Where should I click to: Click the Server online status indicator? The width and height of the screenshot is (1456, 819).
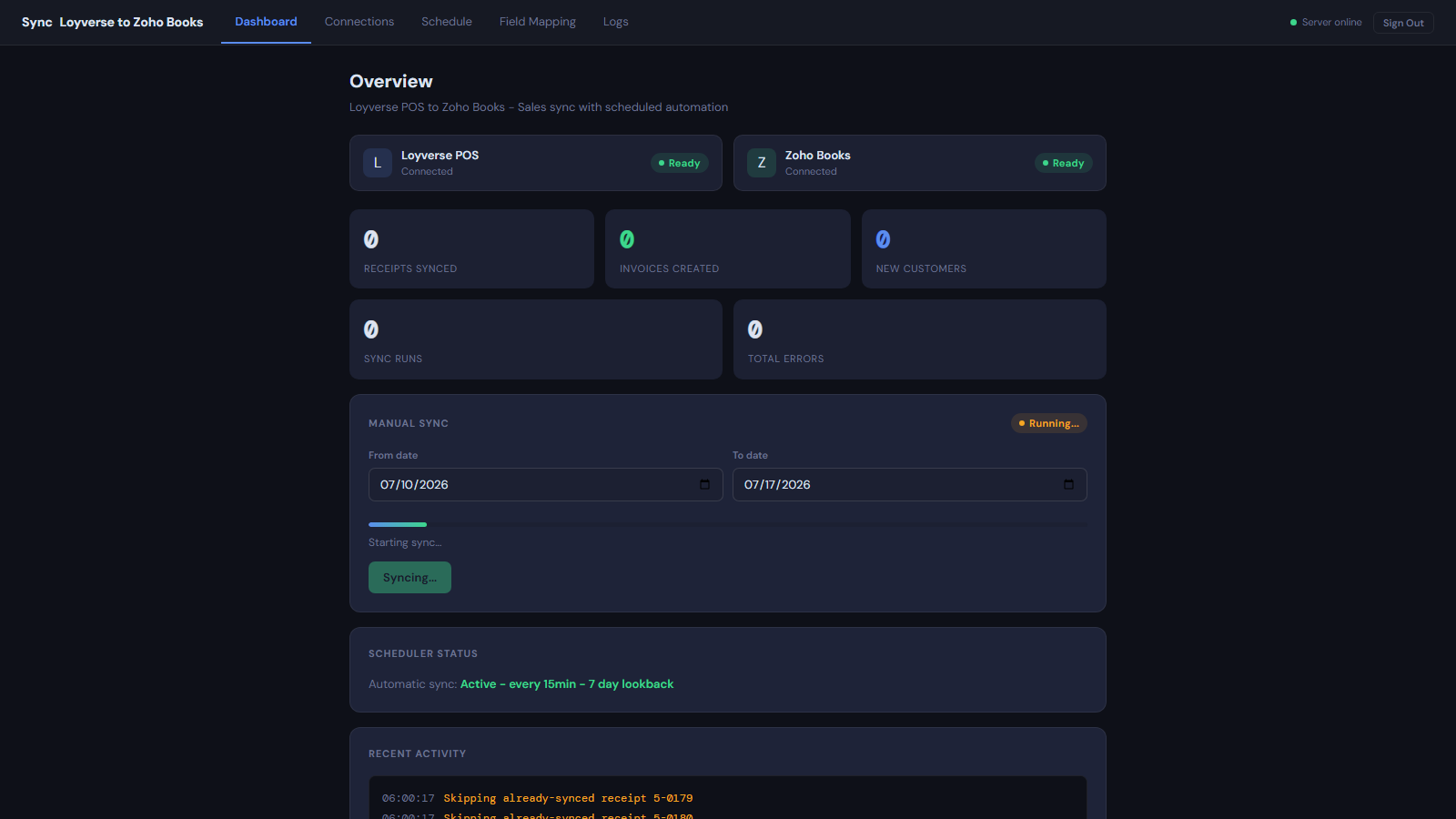[x=1326, y=22]
